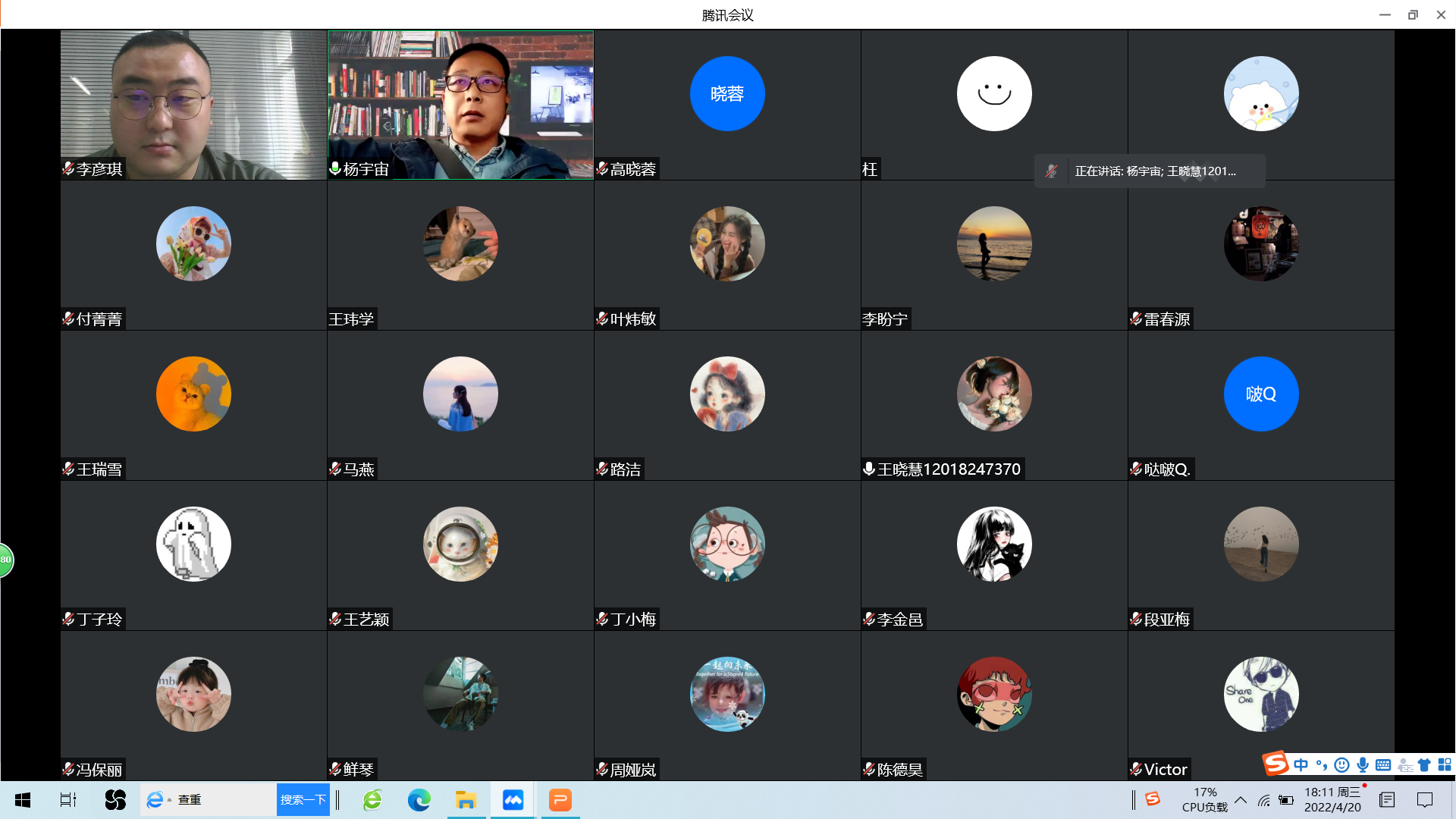The image size is (1456, 819).
Task: Click the muted mic icon beside 陈德昊
Action: (869, 770)
